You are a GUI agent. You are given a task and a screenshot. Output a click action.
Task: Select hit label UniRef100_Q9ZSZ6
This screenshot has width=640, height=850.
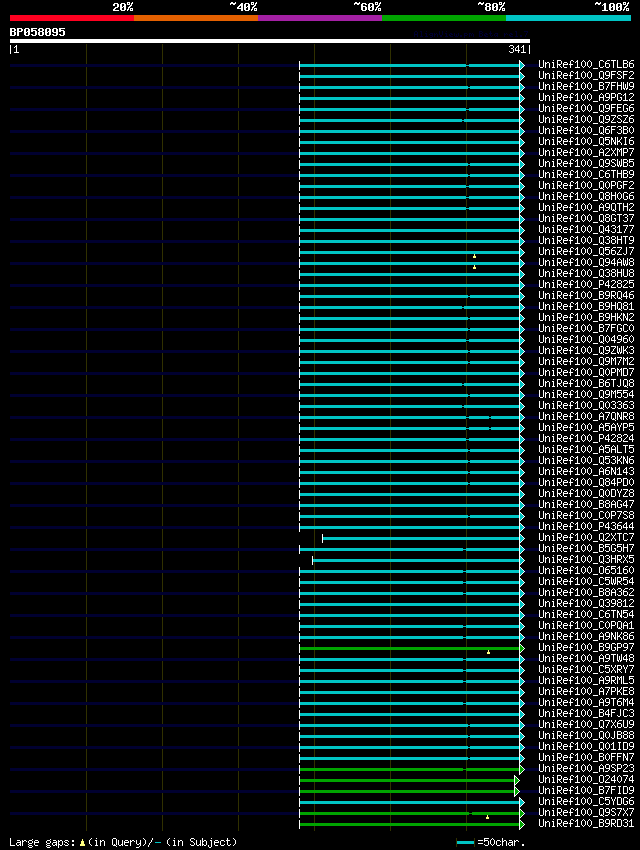click(x=586, y=119)
